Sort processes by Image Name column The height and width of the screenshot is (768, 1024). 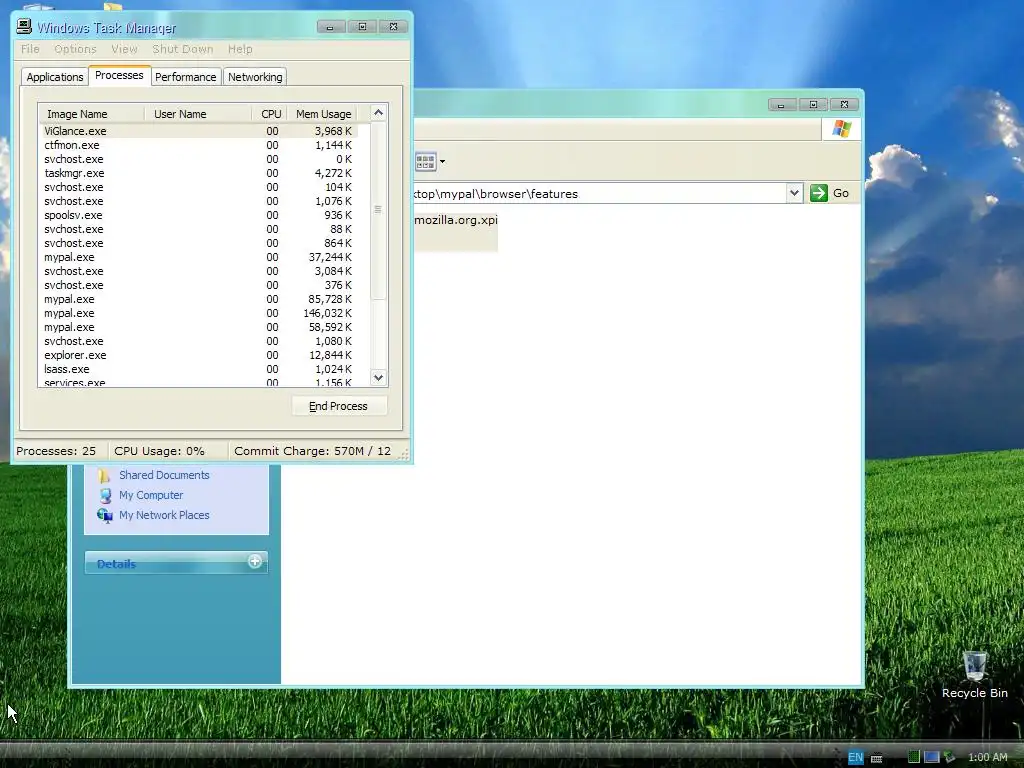[91, 114]
